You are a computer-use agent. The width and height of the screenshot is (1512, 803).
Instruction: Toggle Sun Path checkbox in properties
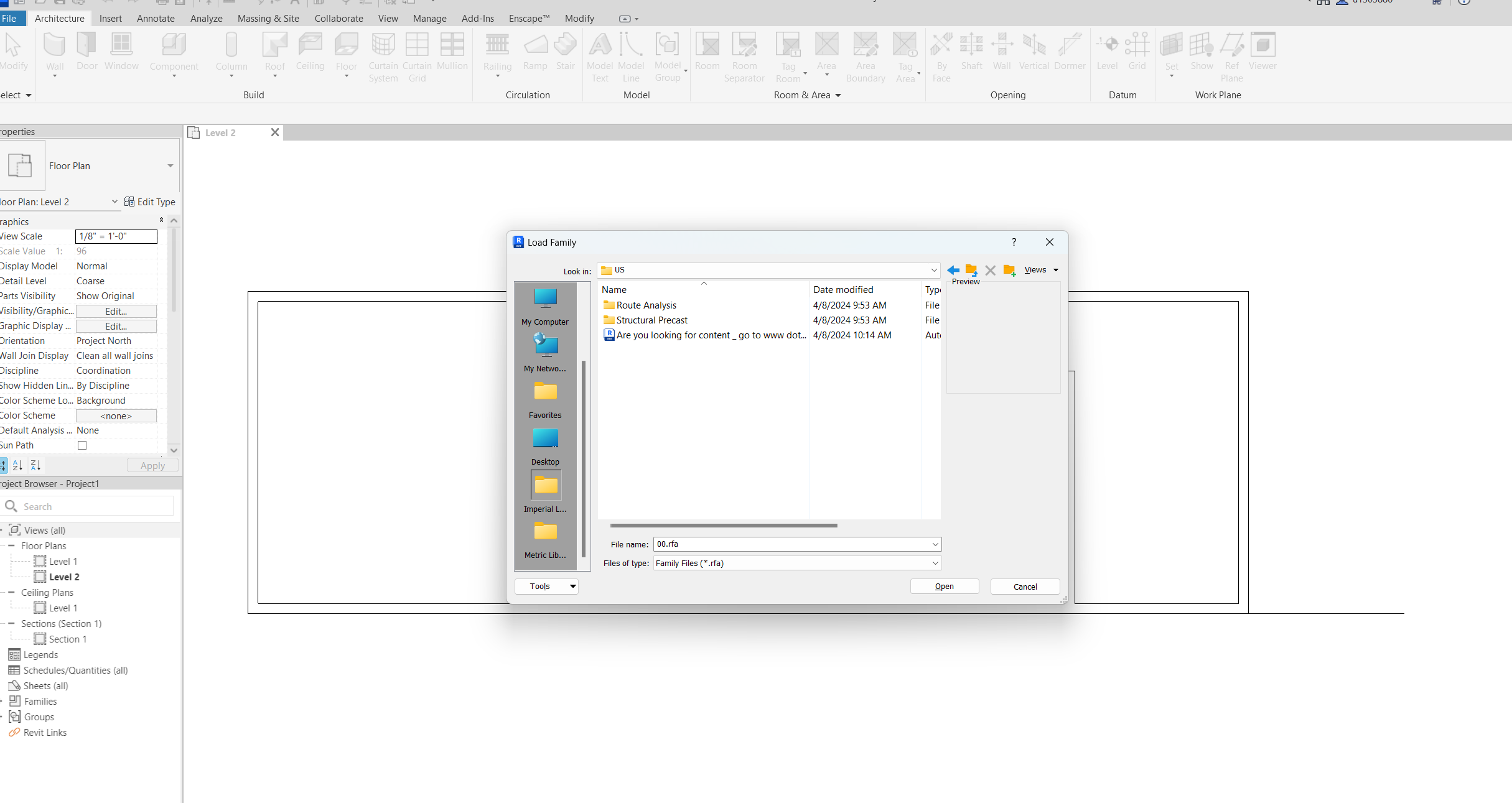click(x=82, y=445)
